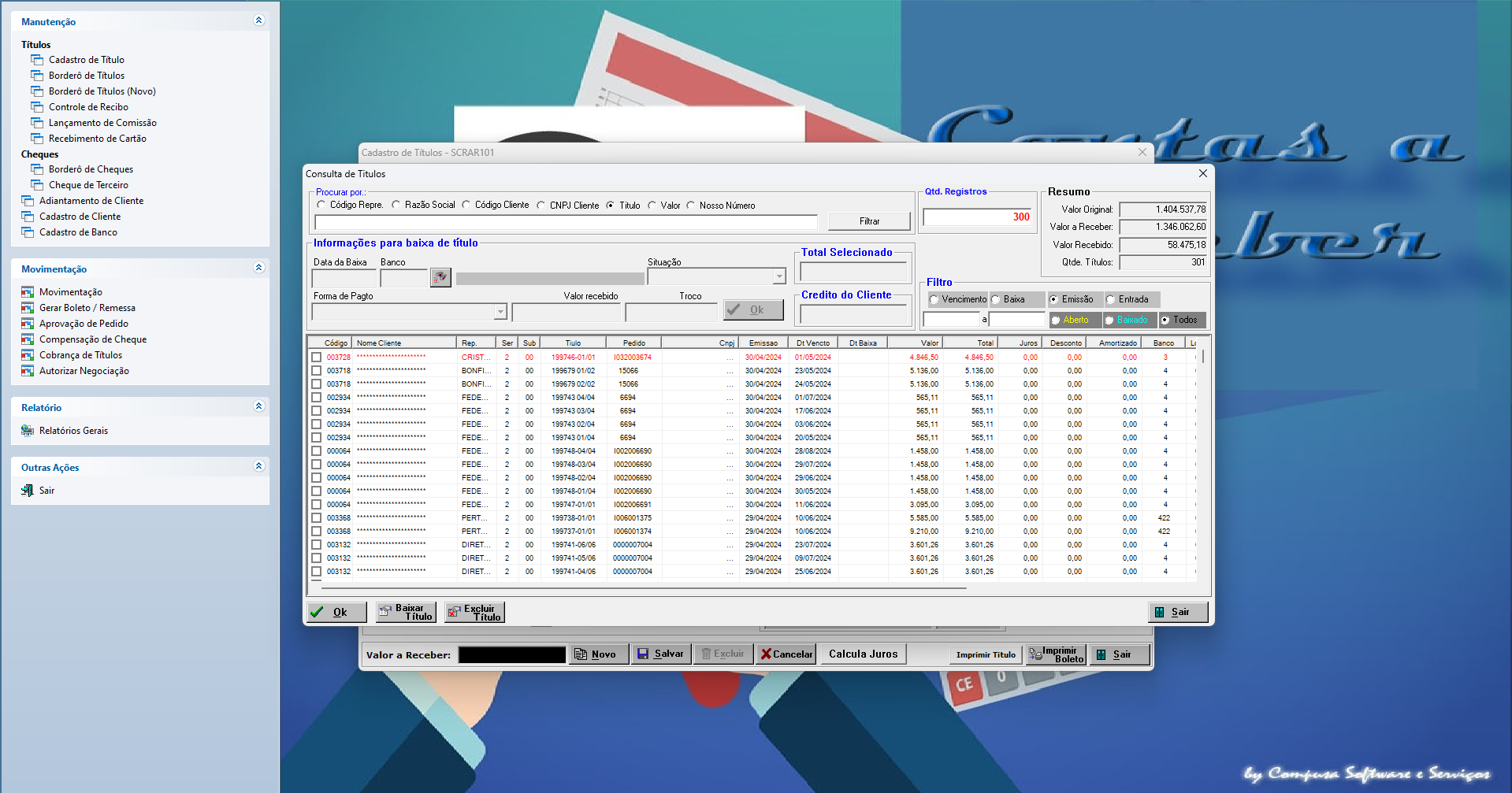The height and width of the screenshot is (793, 1512).
Task: Click the Filtrar button
Action: coord(869,221)
